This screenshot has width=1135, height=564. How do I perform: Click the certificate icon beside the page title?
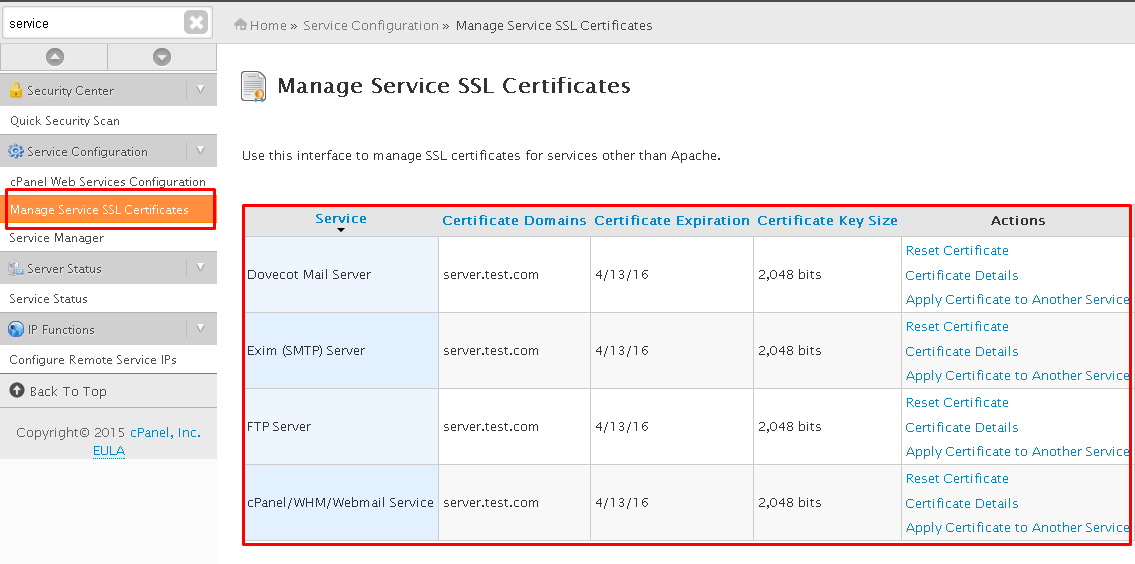coord(253,86)
